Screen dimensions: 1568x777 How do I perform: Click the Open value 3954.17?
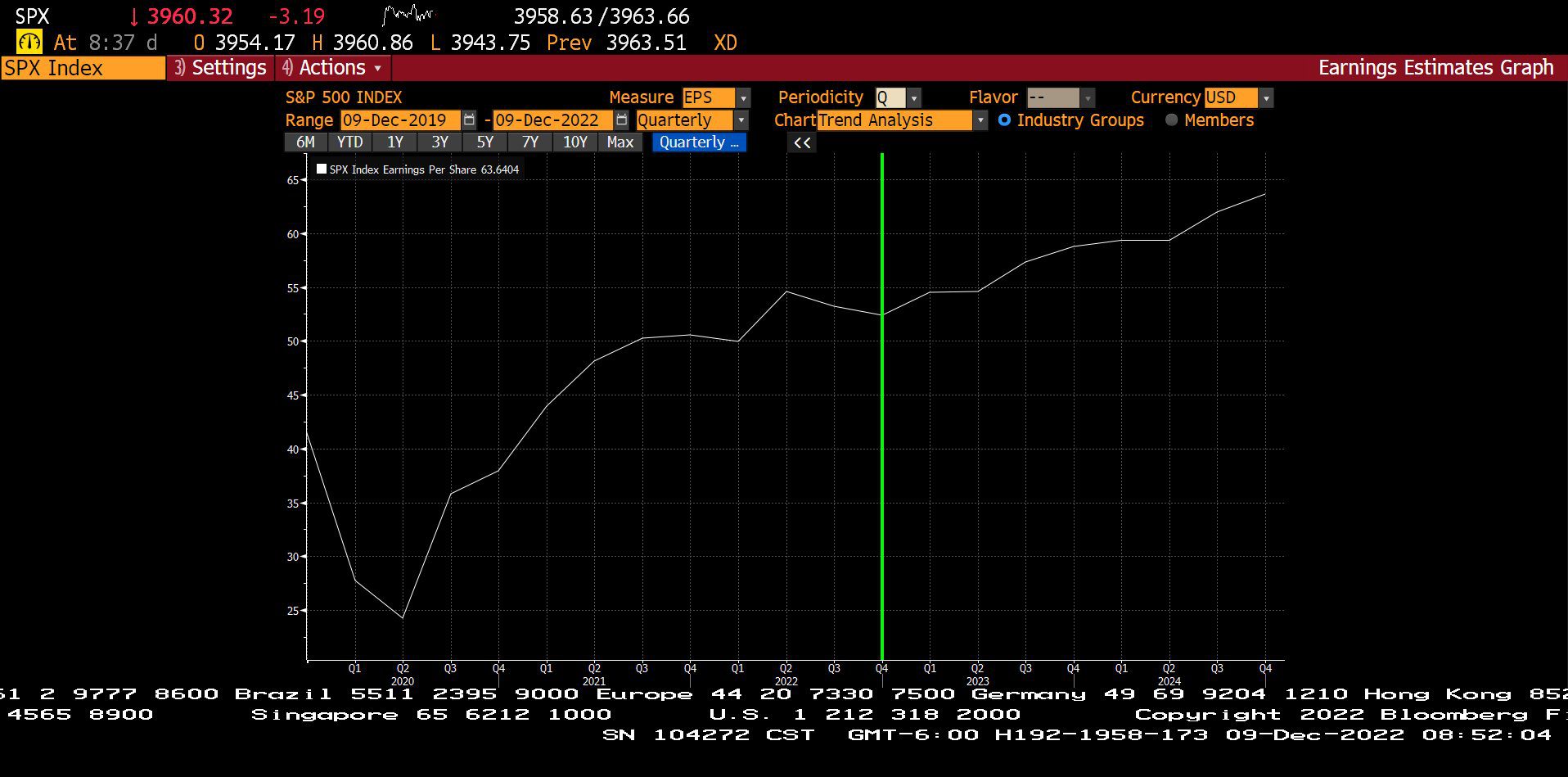pos(255,43)
